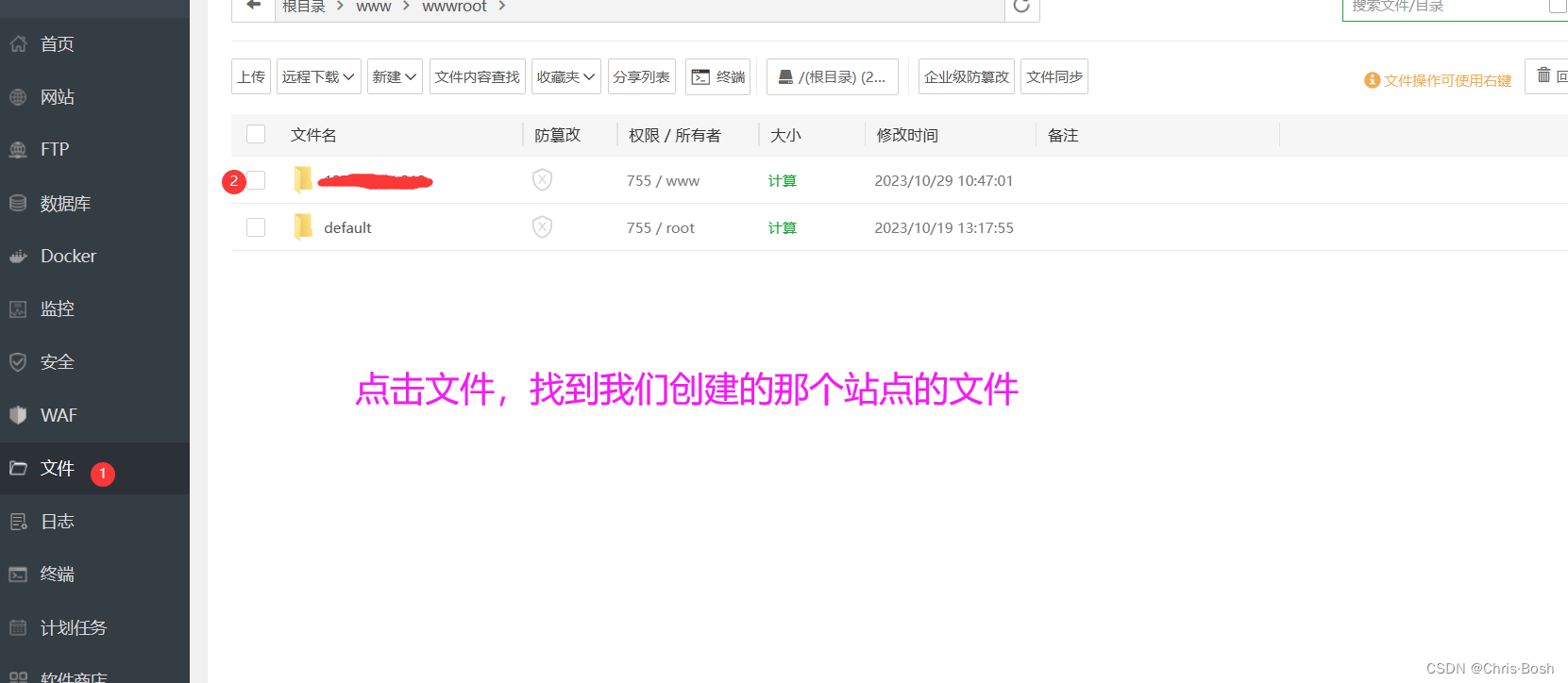
Task: Open the 分享列表 share list
Action: tap(642, 76)
